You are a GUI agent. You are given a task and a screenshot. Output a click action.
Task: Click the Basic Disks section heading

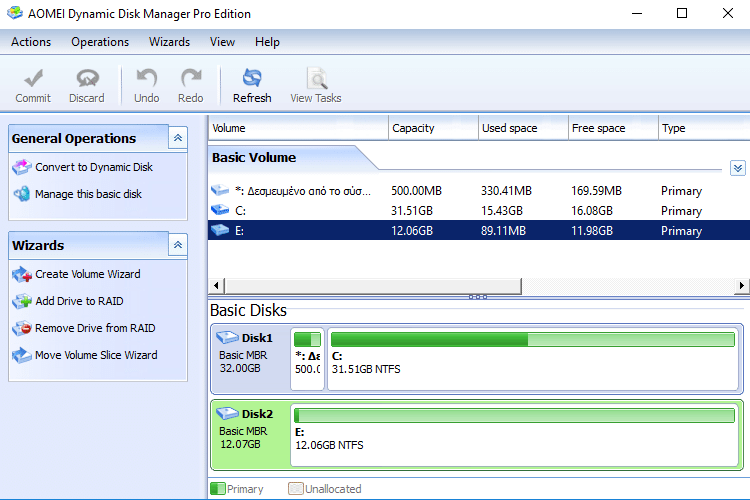pos(248,310)
